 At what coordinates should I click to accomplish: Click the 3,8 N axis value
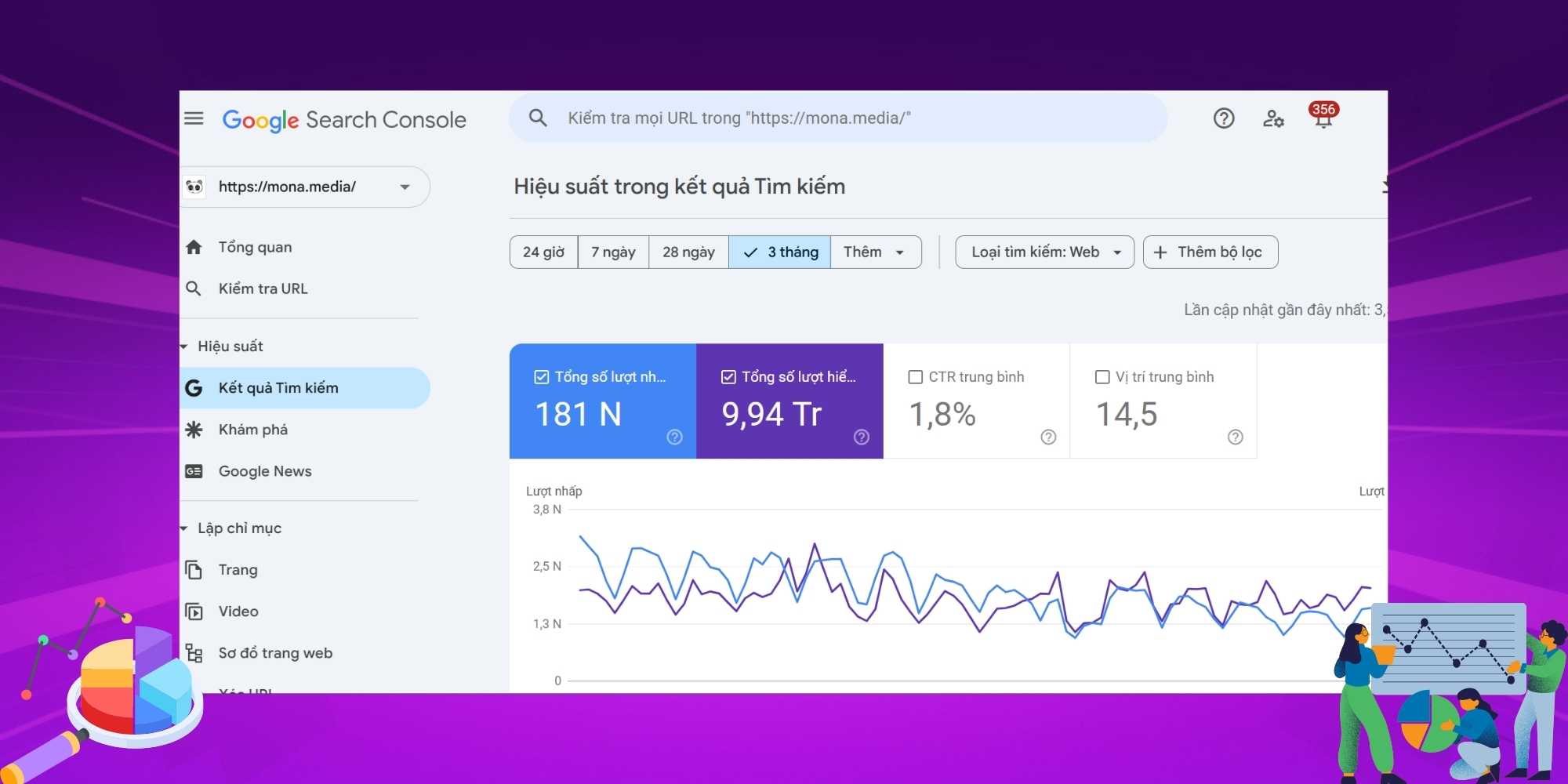[546, 510]
